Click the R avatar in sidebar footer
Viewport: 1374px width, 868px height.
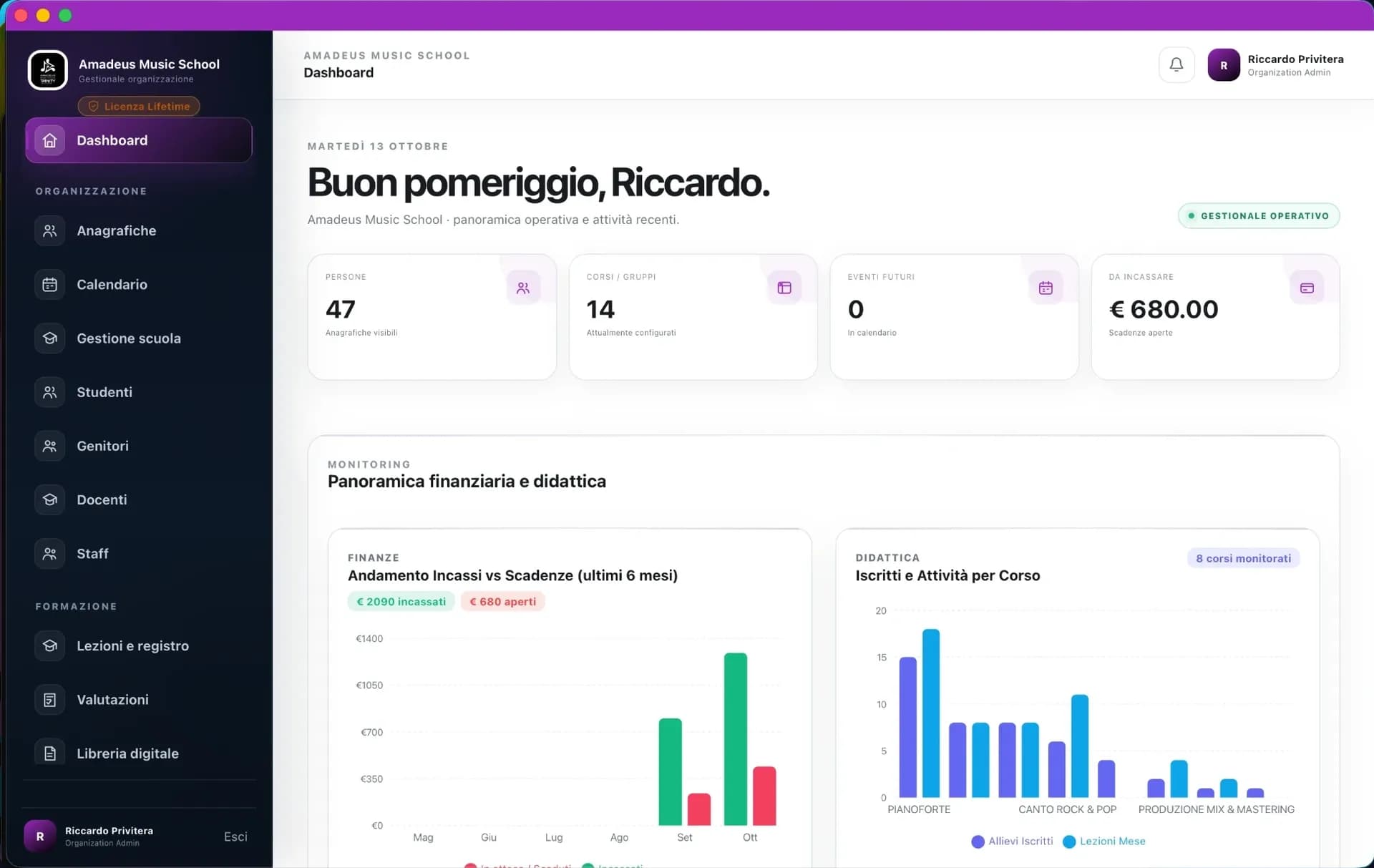[40, 836]
